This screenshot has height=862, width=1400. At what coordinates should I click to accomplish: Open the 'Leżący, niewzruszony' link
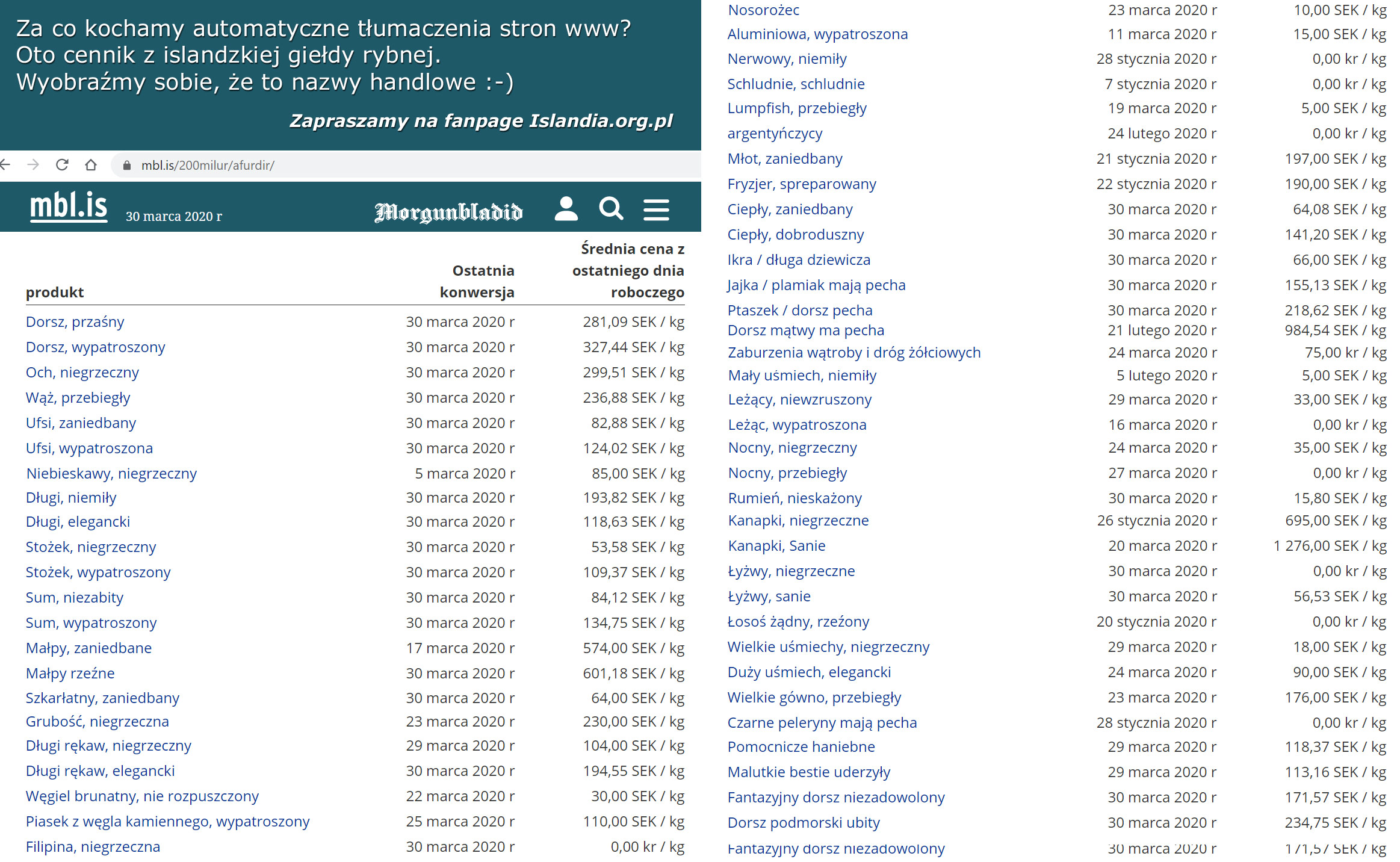800,400
